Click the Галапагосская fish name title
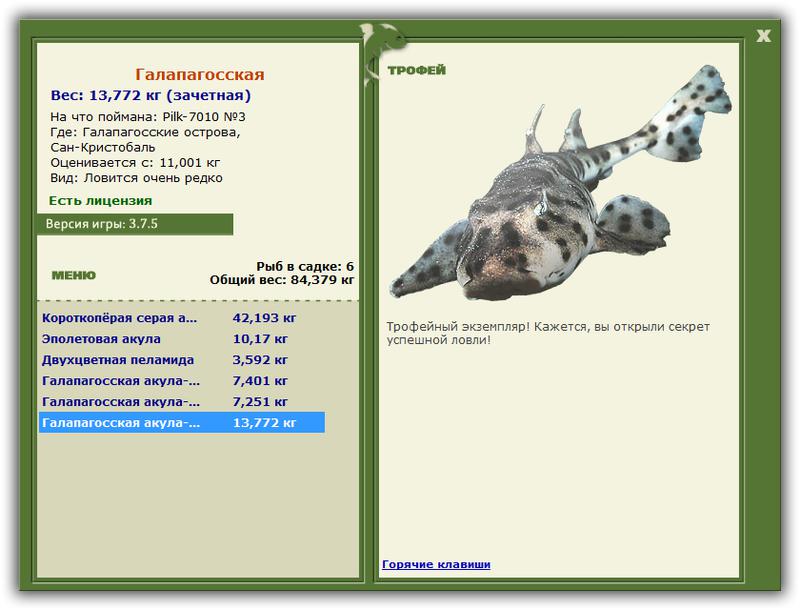 [200, 74]
